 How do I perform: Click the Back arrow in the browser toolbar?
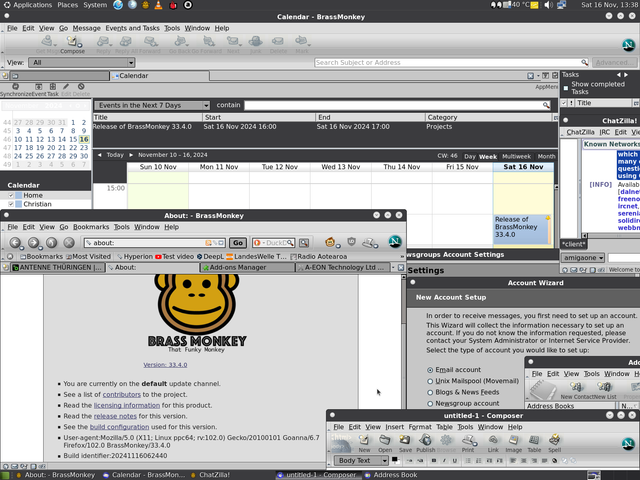click(15, 242)
